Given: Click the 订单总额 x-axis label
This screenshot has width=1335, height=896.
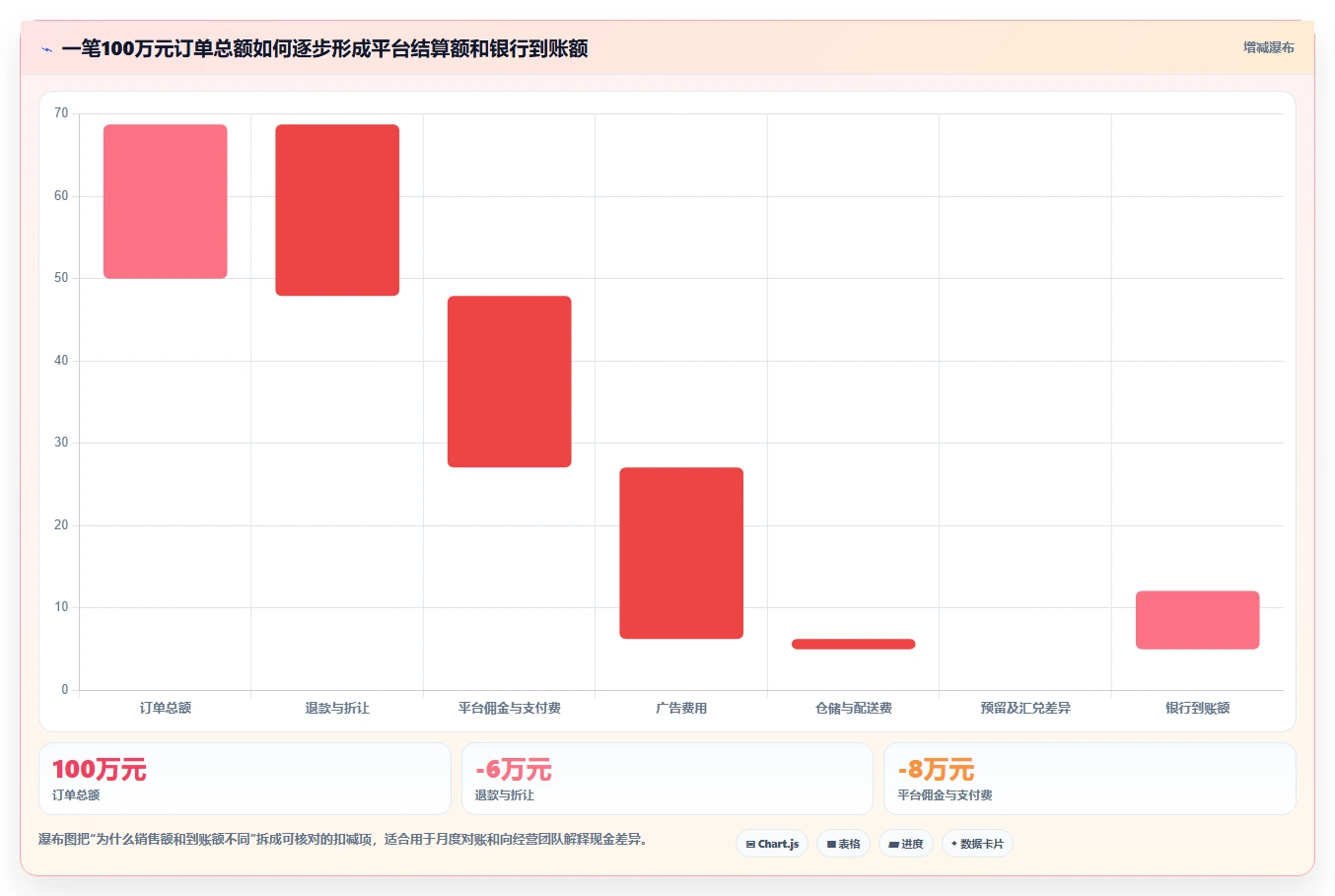Looking at the screenshot, I should tap(166, 708).
